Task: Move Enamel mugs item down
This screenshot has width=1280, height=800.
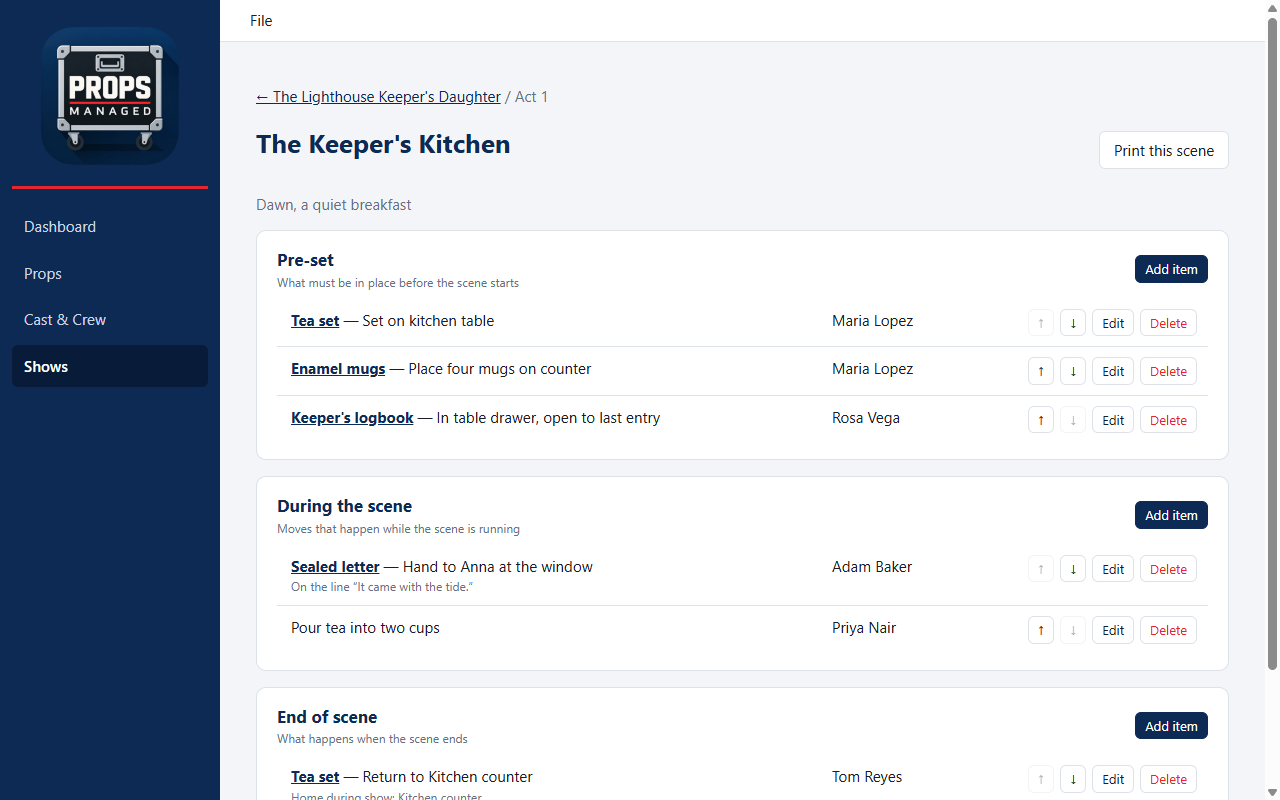Action: pos(1073,371)
